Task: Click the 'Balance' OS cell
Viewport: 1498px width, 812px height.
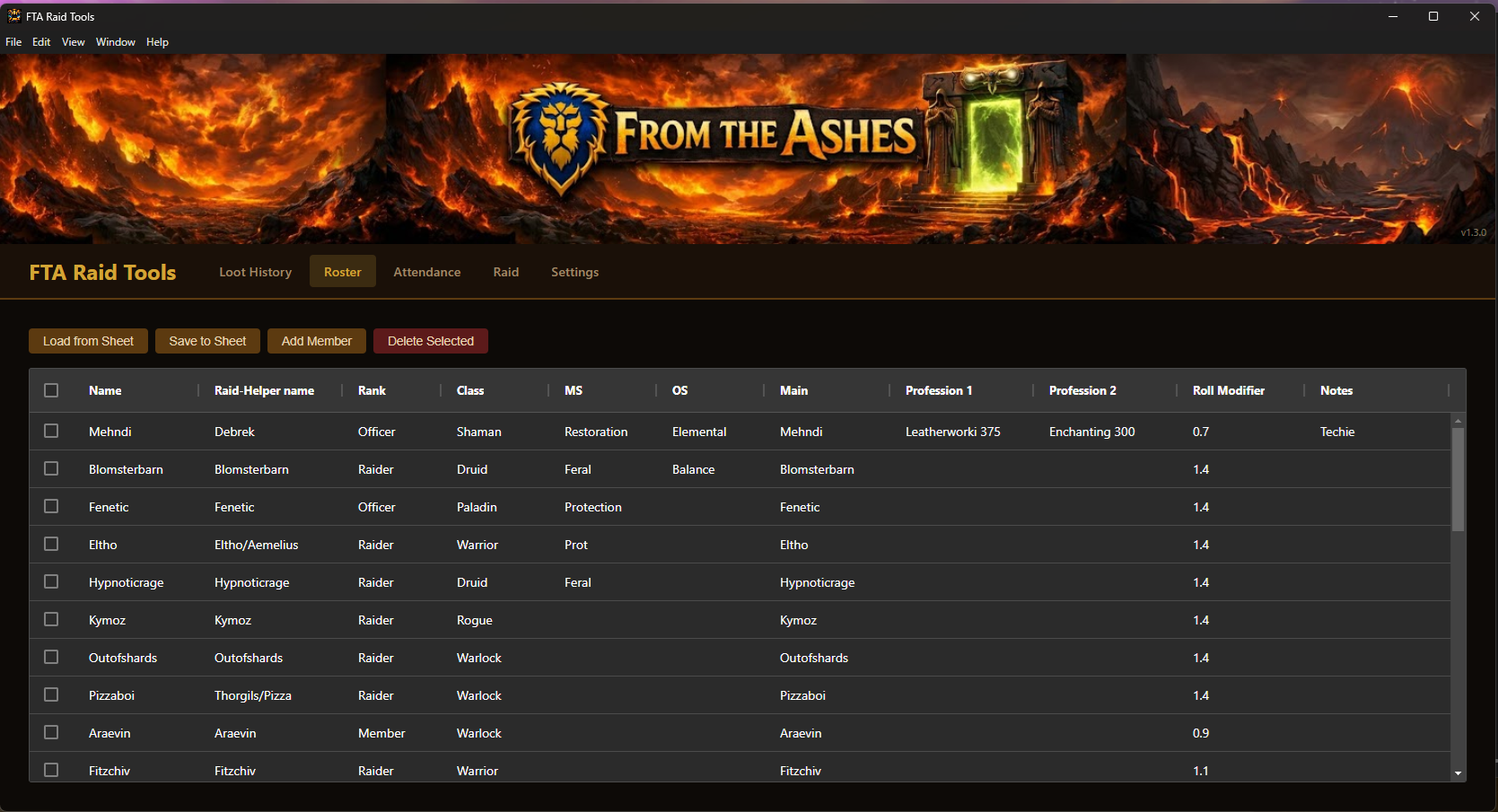Action: 693,469
